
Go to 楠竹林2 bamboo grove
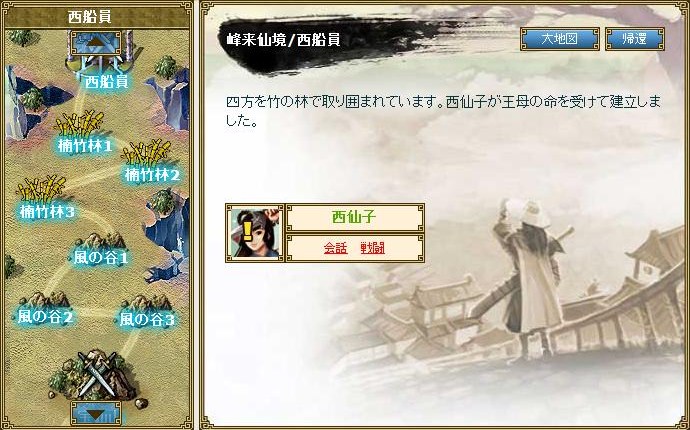151,175
